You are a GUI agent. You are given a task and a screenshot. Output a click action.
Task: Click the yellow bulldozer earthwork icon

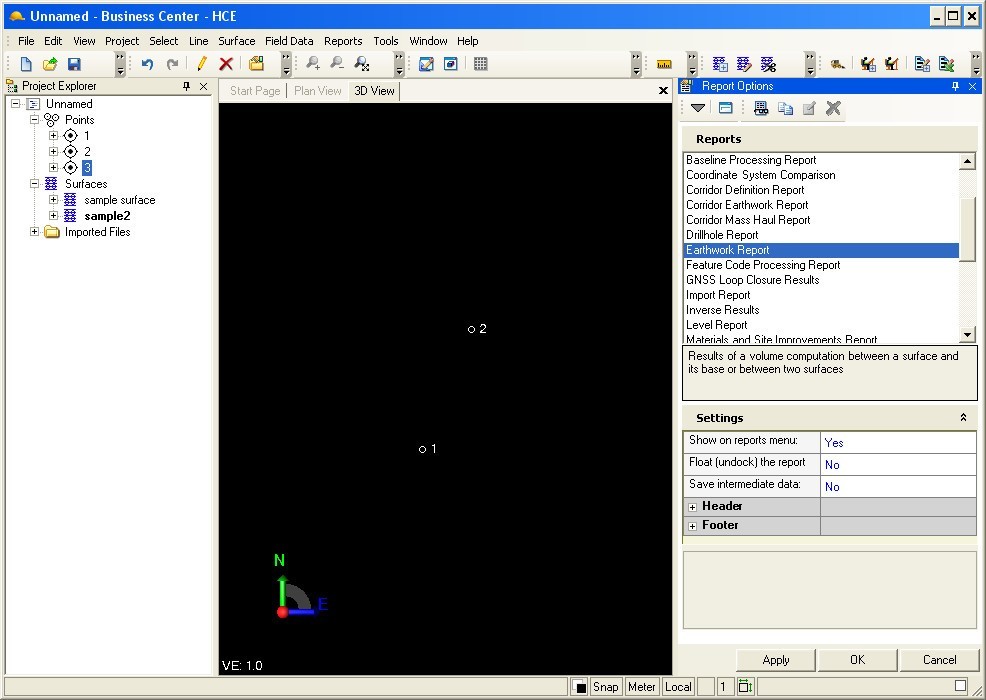pyautogui.click(x=837, y=64)
